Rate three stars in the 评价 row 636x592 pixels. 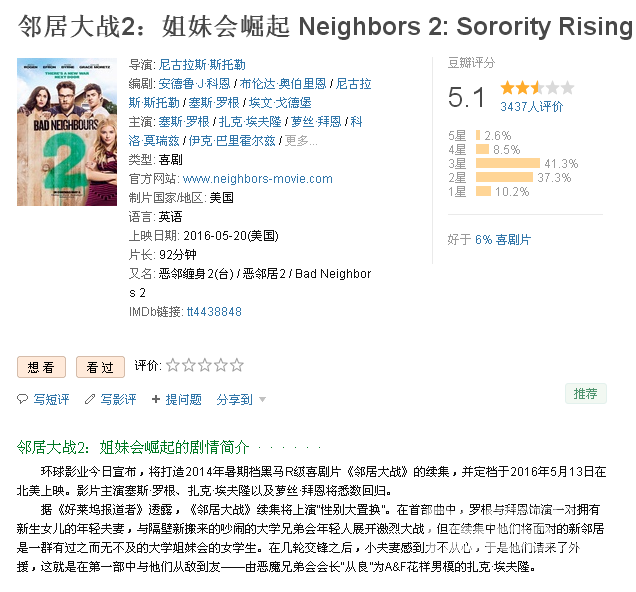(204, 366)
